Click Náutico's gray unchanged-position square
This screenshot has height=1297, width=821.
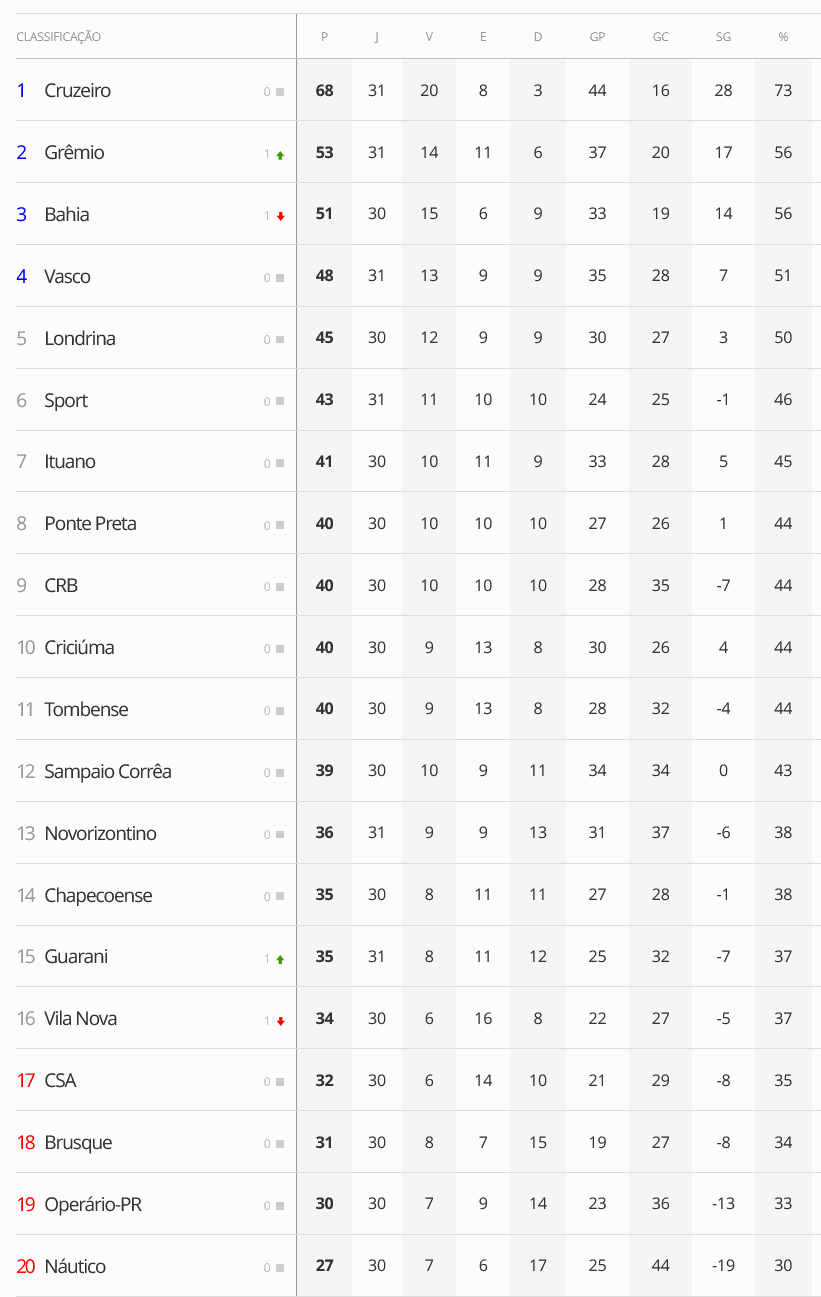click(x=280, y=1268)
